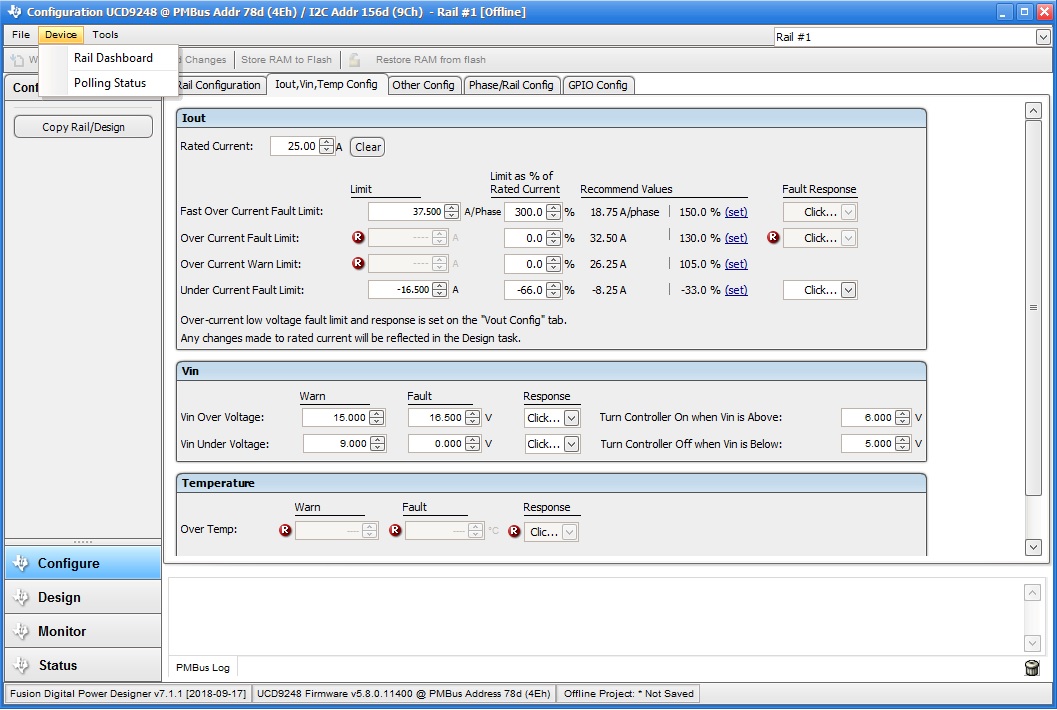Click Clear next to Rated Current
This screenshot has width=1057, height=710.
pyautogui.click(x=368, y=147)
